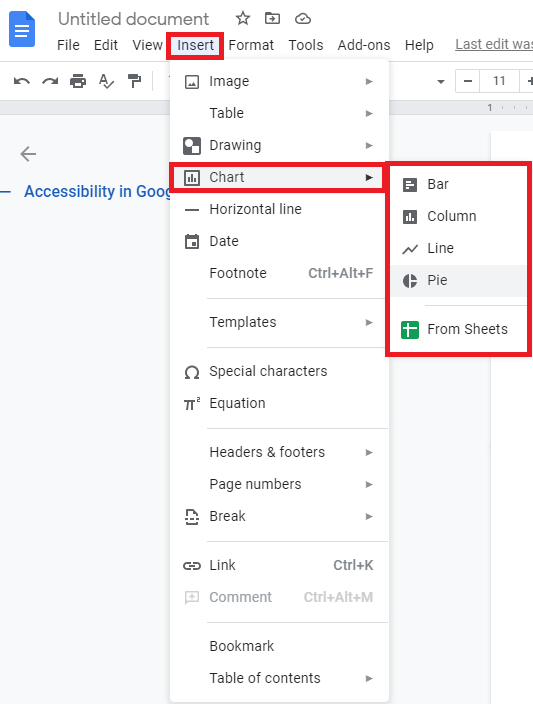Image resolution: width=533 pixels, height=704 pixels.
Task: Check the cloud save status icon
Action: tap(303, 19)
